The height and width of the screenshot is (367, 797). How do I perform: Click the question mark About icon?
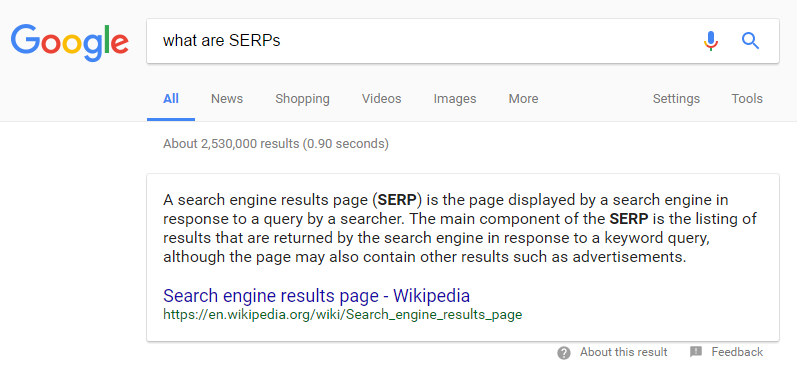pyautogui.click(x=563, y=352)
